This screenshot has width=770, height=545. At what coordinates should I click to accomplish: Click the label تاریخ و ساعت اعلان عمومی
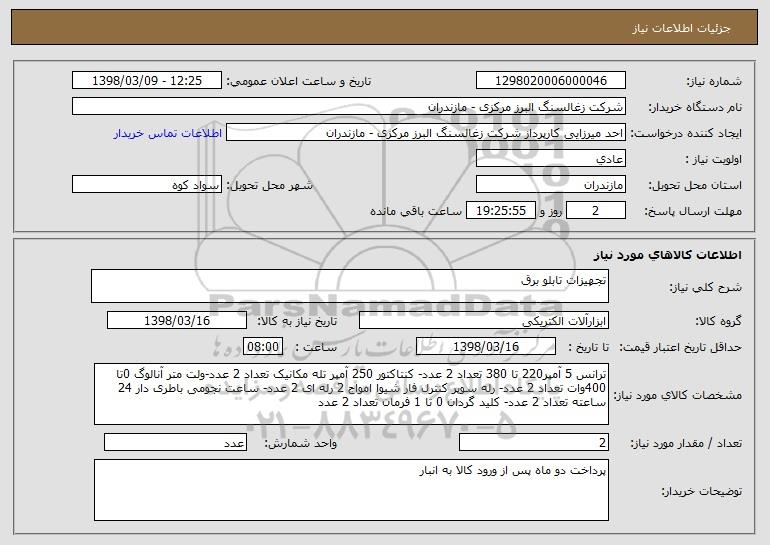pyautogui.click(x=299, y=82)
